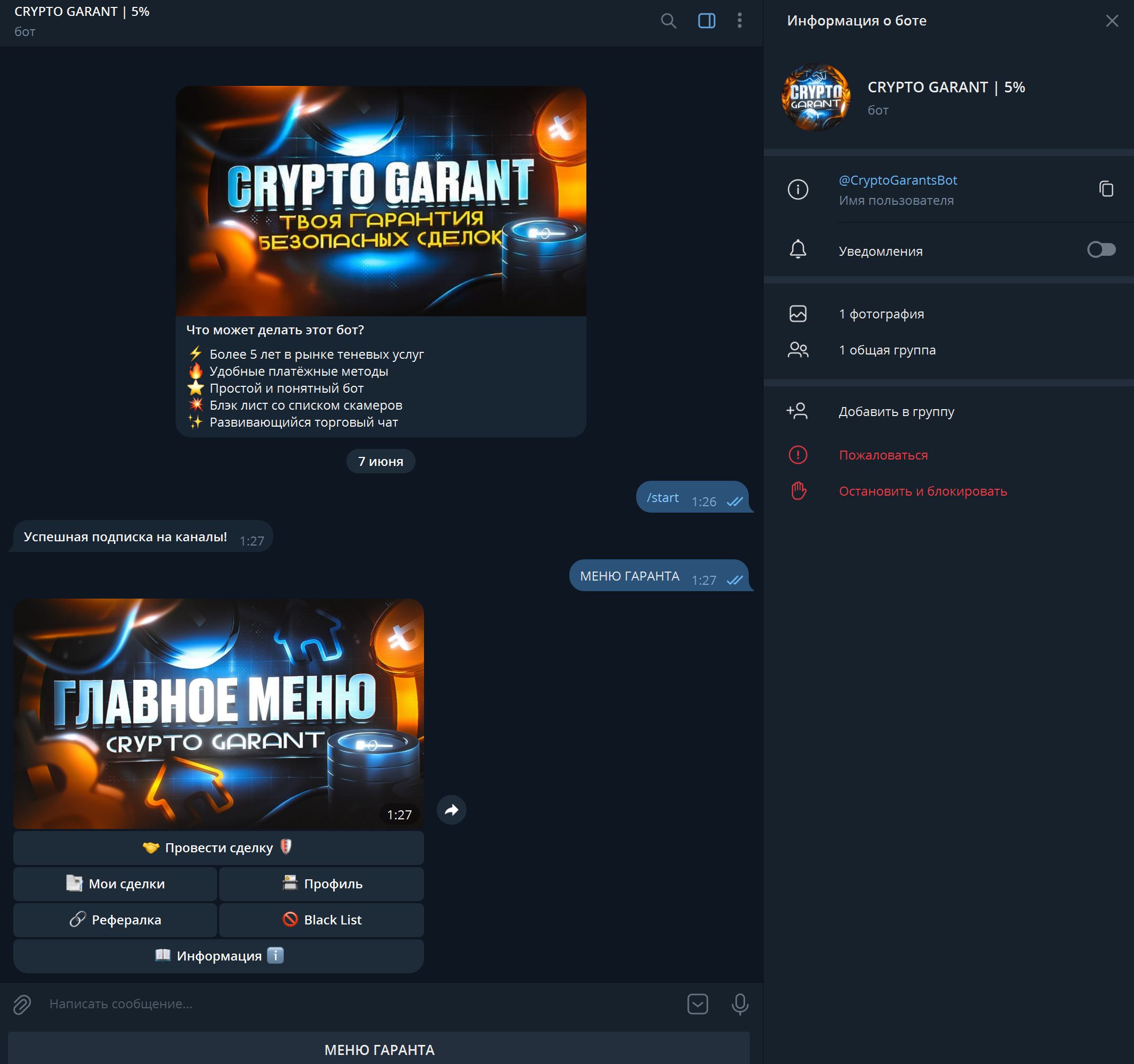
Task: Select Stop and block bot
Action: pos(922,491)
